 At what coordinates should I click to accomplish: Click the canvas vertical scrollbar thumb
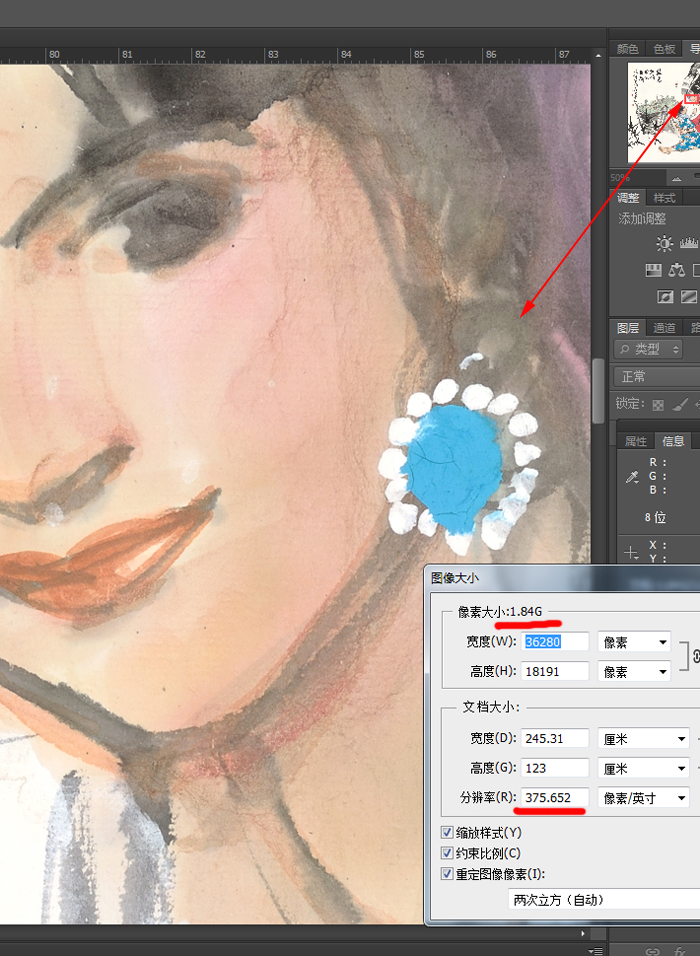click(x=598, y=390)
